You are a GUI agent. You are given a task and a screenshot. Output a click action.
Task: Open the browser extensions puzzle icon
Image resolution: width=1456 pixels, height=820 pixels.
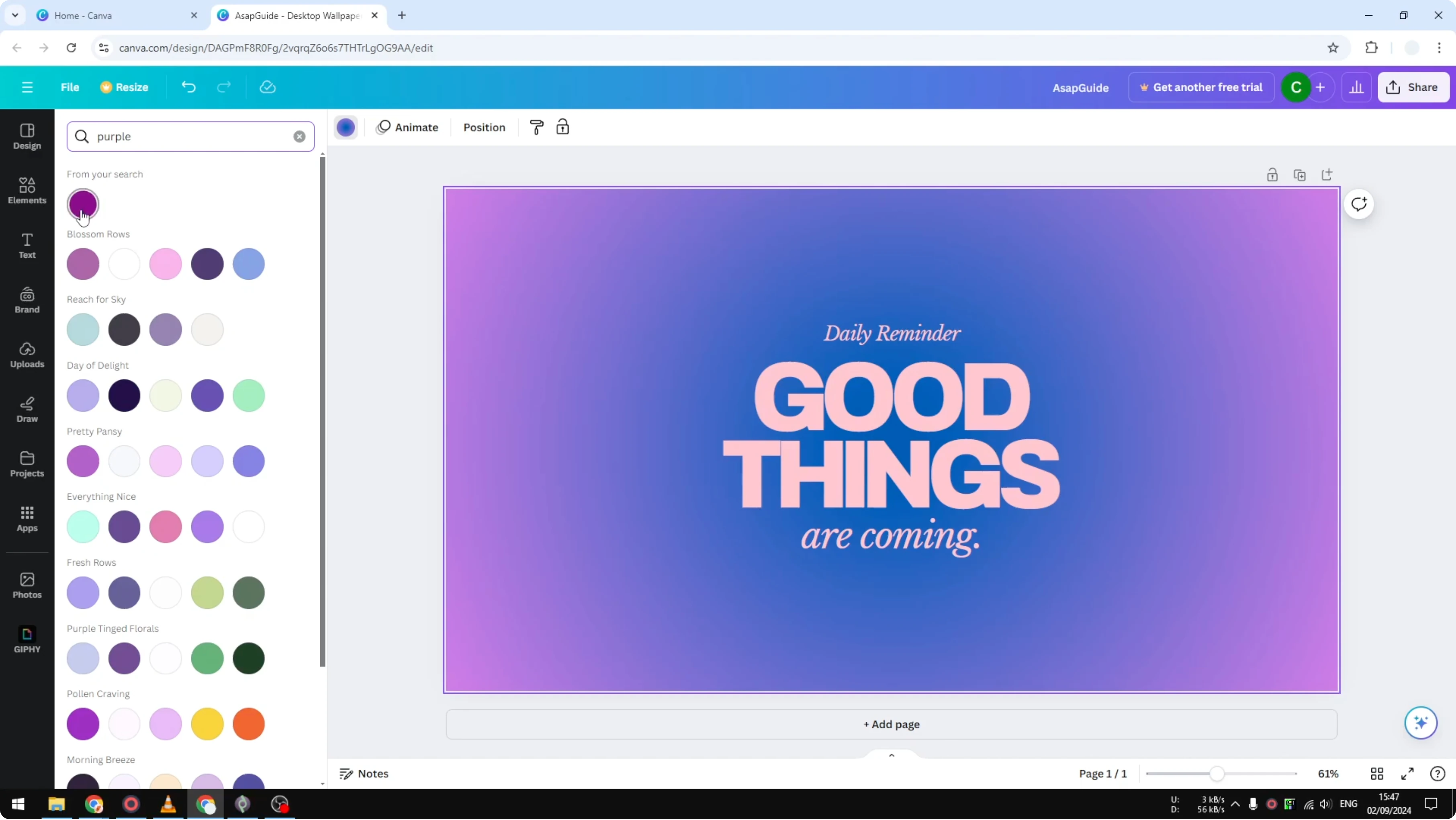point(1371,48)
